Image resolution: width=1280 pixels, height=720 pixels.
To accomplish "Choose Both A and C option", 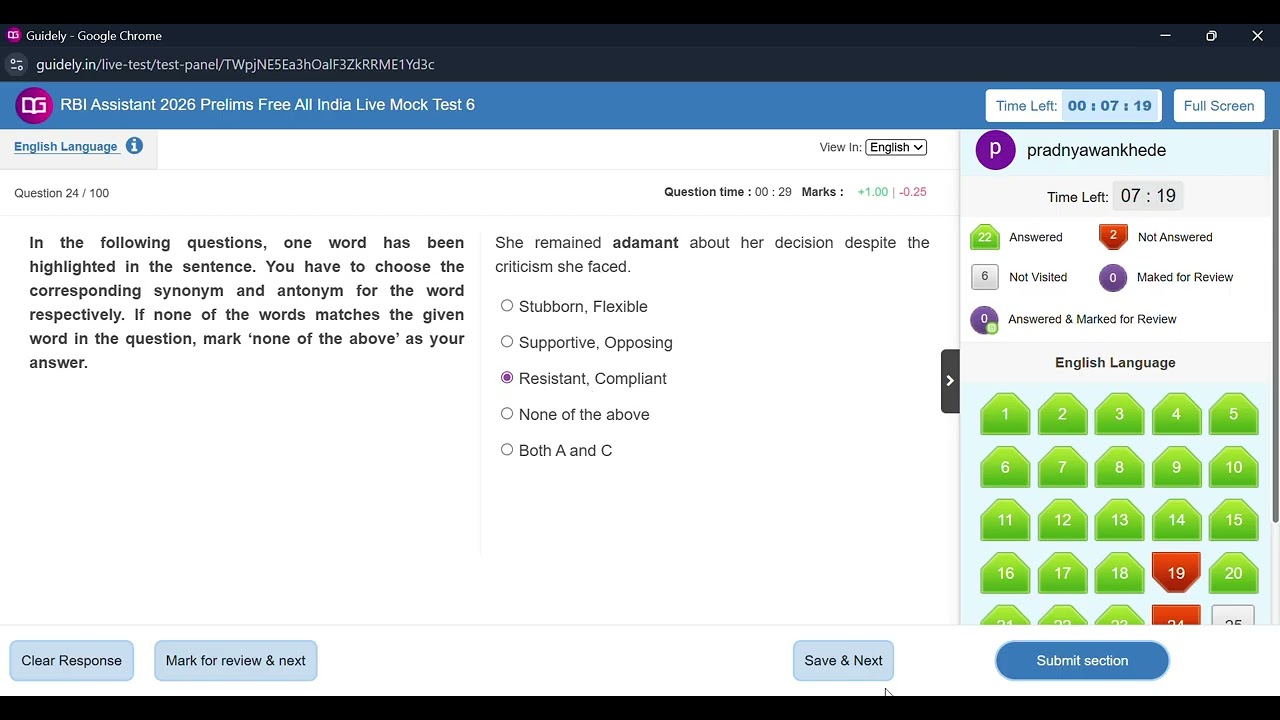I will 507,450.
